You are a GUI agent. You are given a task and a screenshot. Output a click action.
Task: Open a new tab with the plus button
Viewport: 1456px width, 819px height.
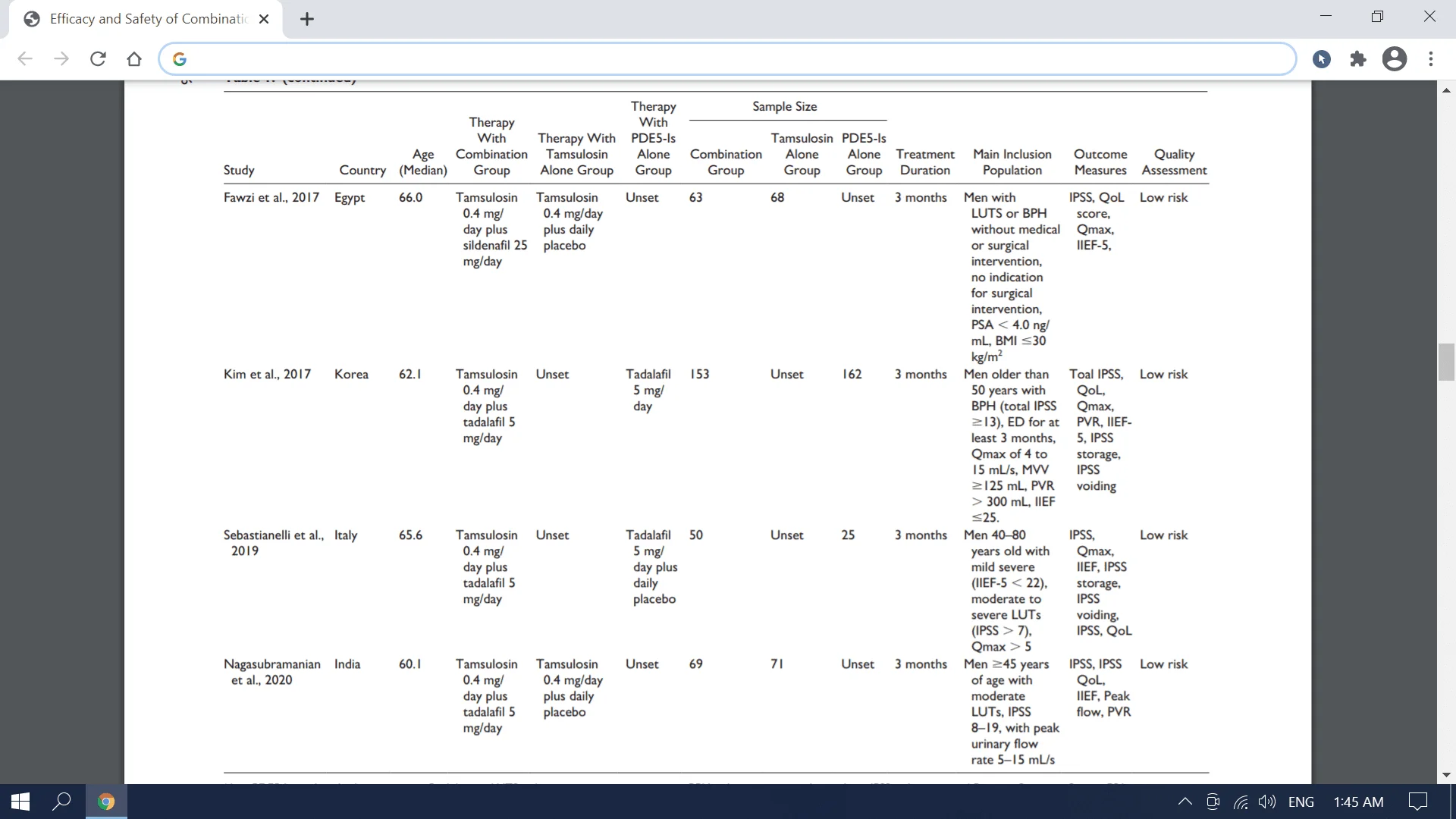(x=307, y=19)
